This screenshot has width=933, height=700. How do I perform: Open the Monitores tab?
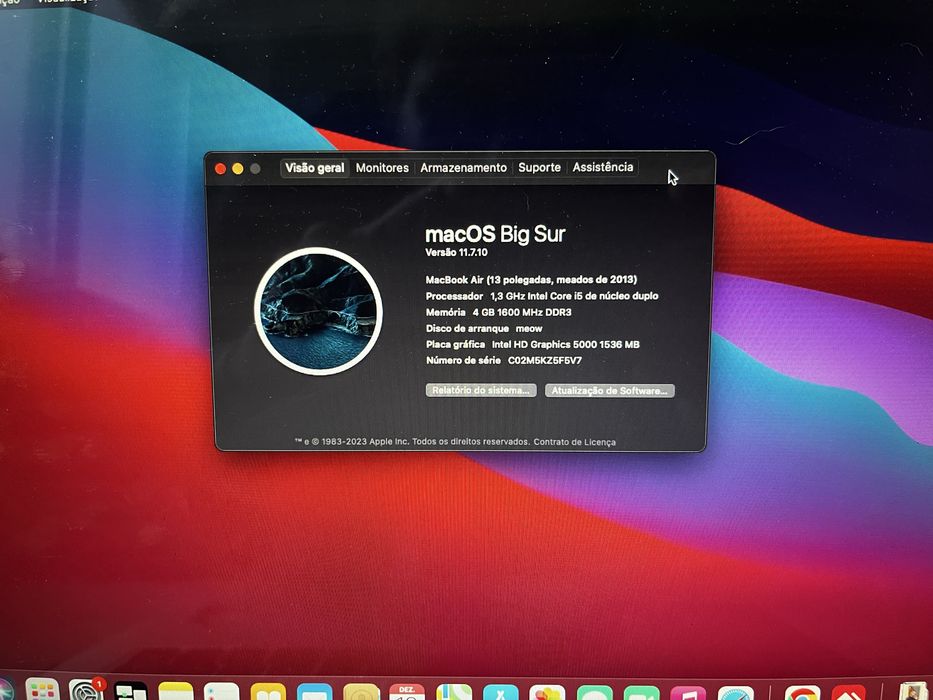coord(382,168)
